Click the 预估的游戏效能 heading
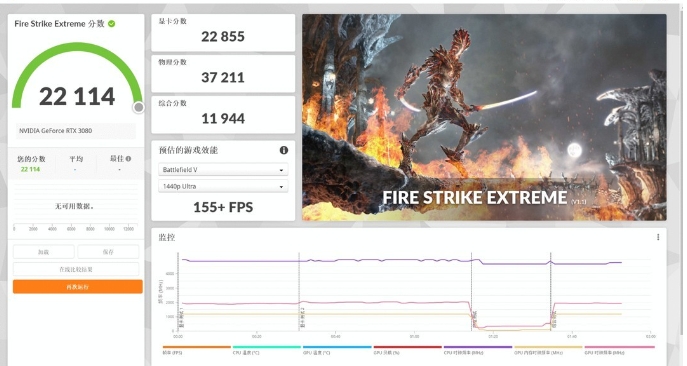 188,150
